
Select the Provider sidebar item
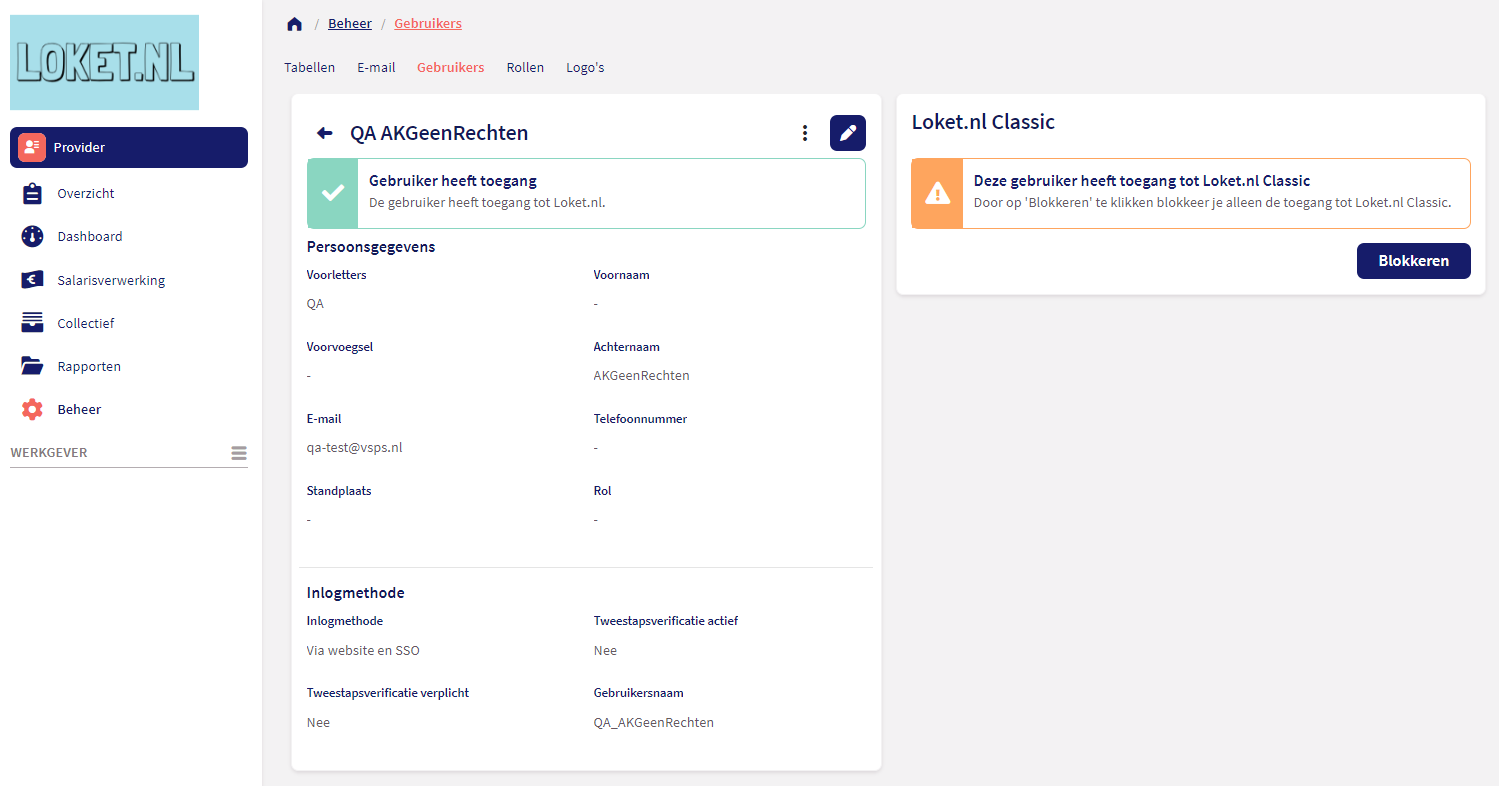[x=129, y=147]
